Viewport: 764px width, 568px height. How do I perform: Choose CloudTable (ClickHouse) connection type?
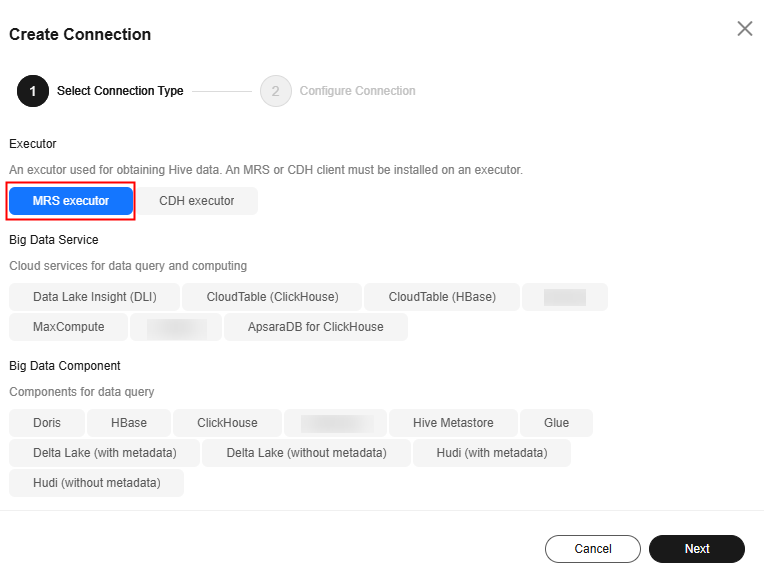coord(272,297)
